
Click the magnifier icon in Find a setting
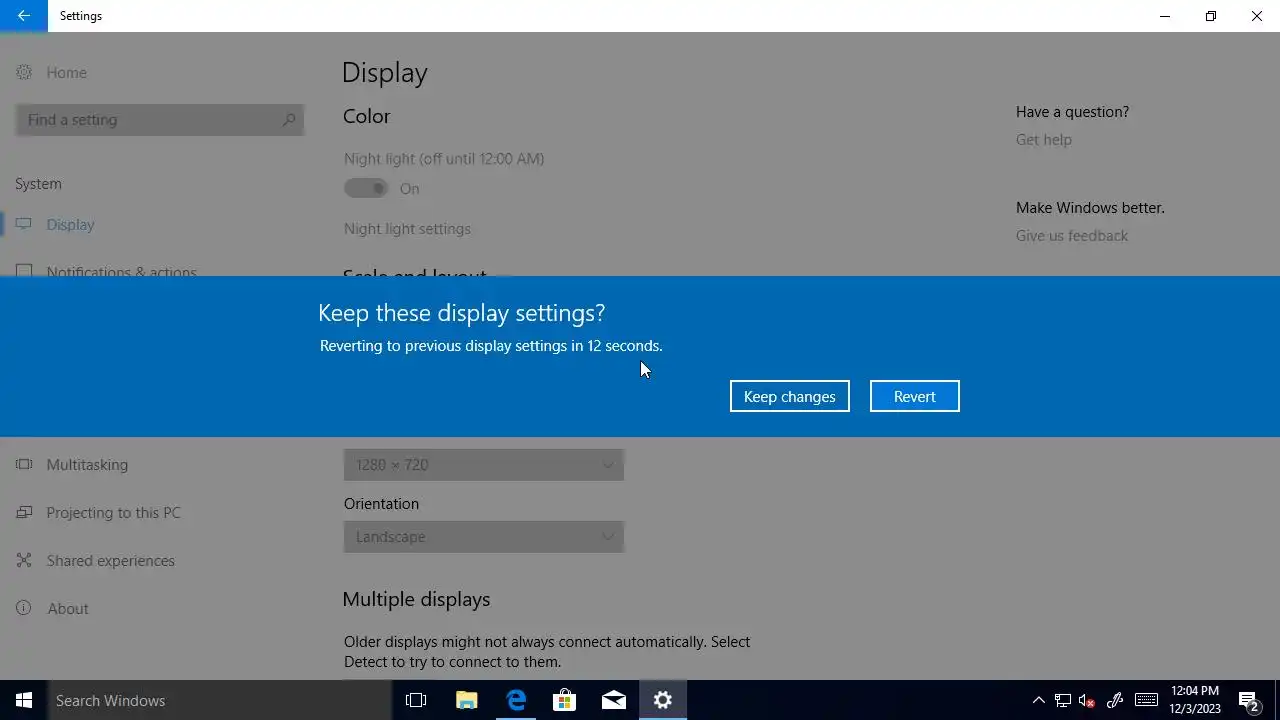tap(289, 120)
